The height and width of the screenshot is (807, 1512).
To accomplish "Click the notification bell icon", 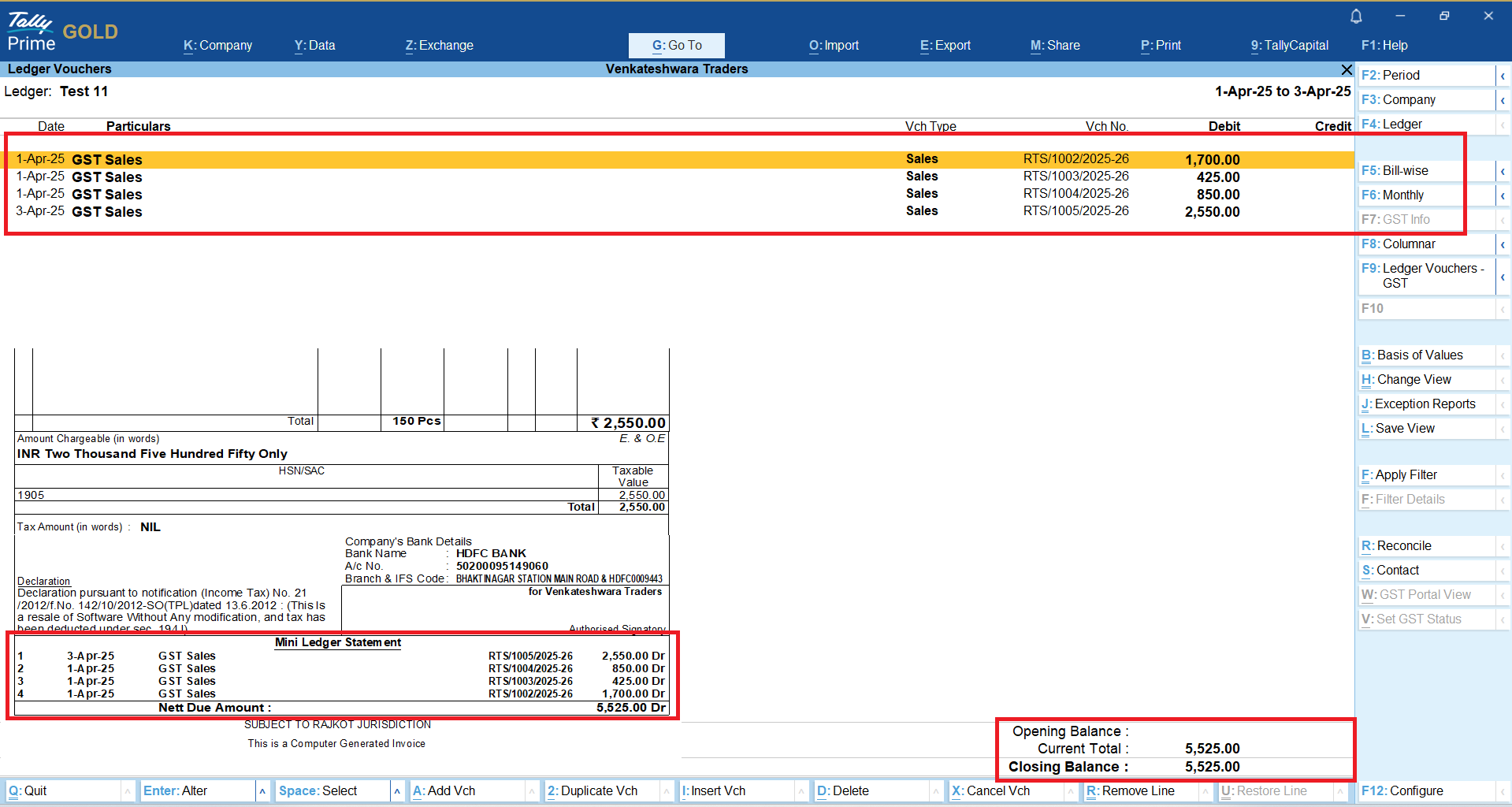I will pos(1356,17).
